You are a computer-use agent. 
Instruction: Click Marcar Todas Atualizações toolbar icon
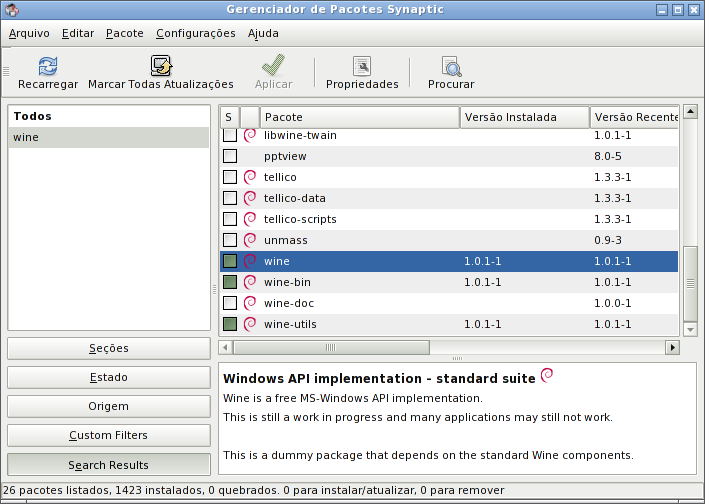click(x=161, y=66)
